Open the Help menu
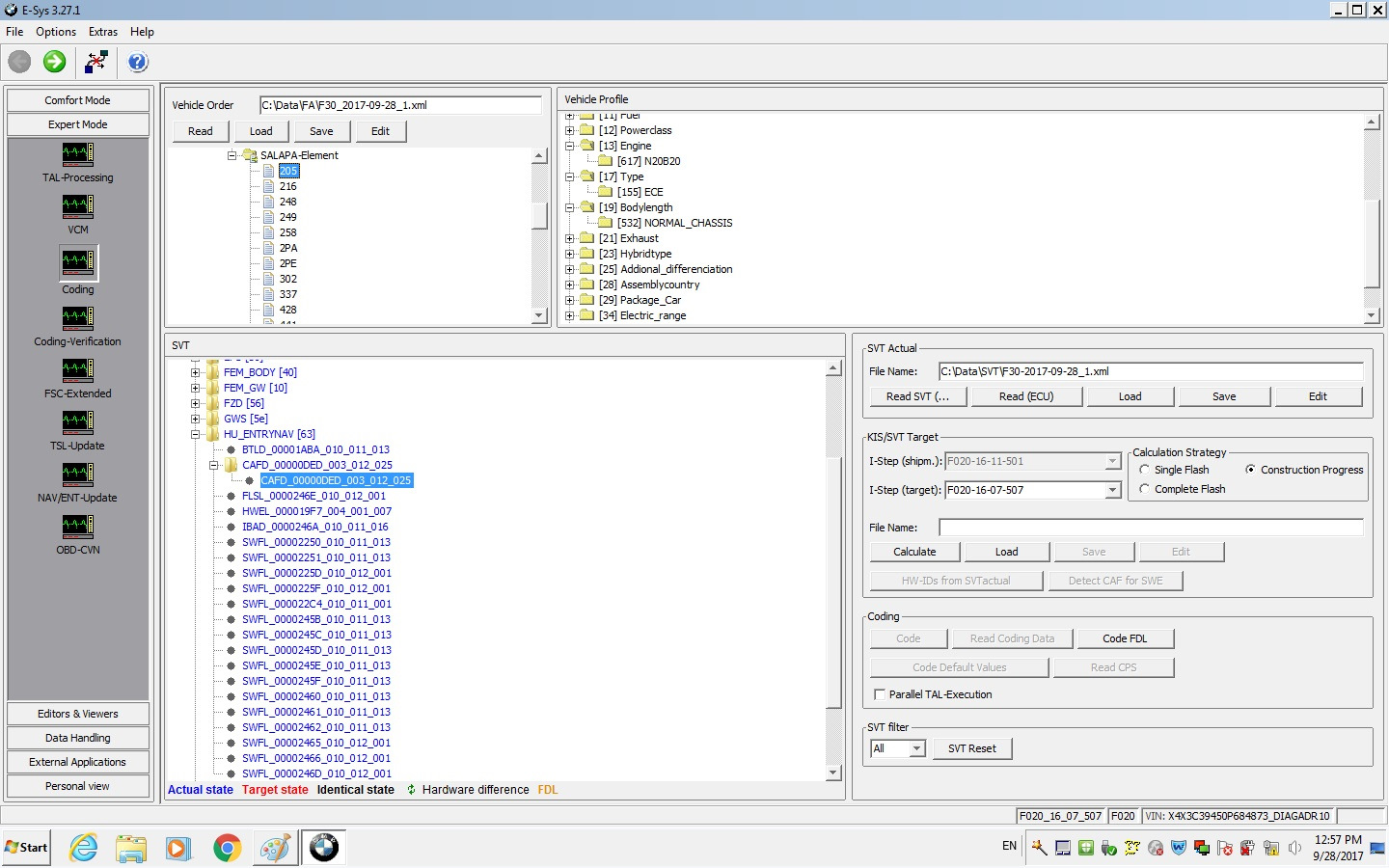 [142, 32]
